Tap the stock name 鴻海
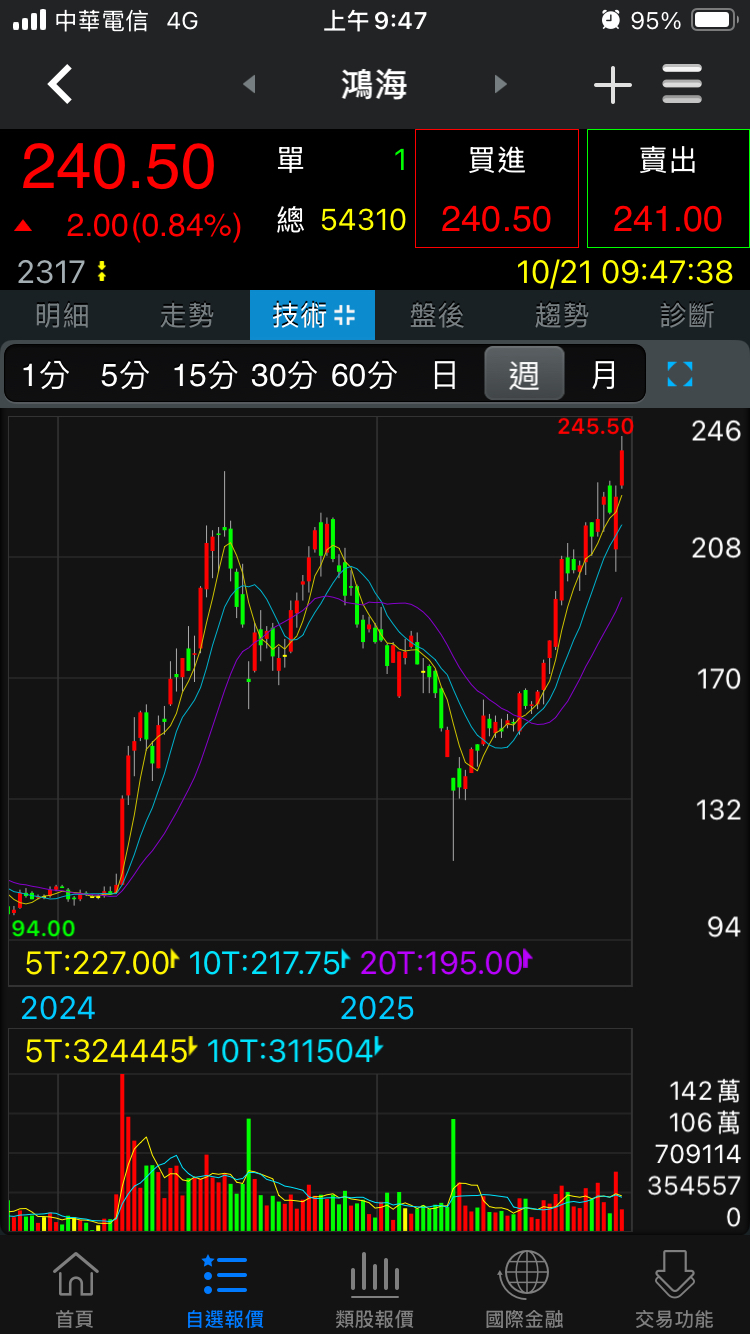The height and width of the screenshot is (1334, 750). tap(374, 85)
